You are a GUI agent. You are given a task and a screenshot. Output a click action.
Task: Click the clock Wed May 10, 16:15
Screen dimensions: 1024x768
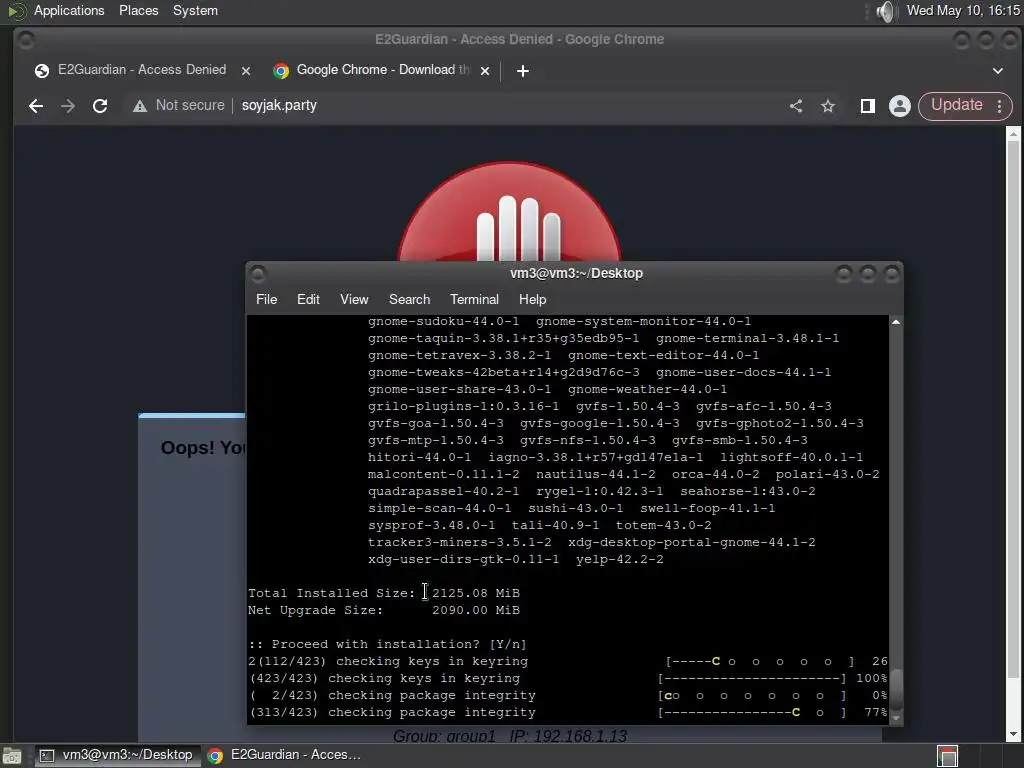point(963,10)
